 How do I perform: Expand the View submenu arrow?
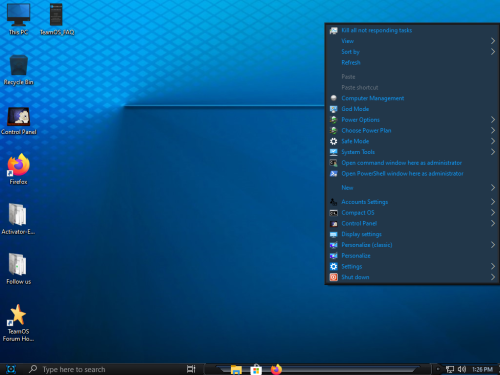coord(493,41)
